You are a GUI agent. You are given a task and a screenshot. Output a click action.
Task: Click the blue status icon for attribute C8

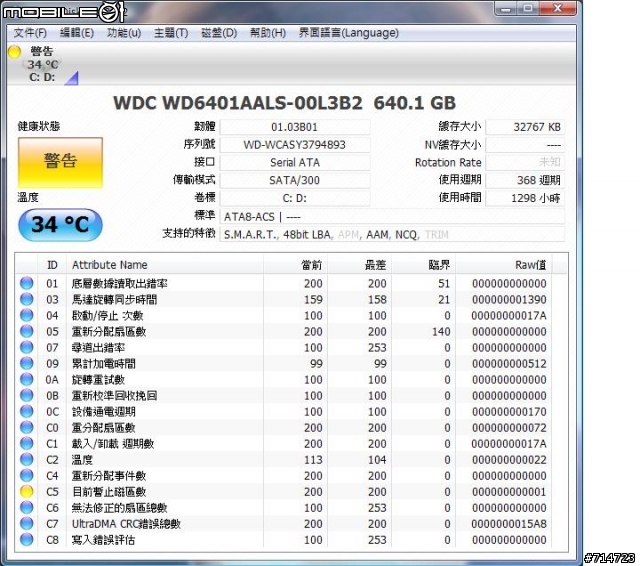[x=27, y=539]
